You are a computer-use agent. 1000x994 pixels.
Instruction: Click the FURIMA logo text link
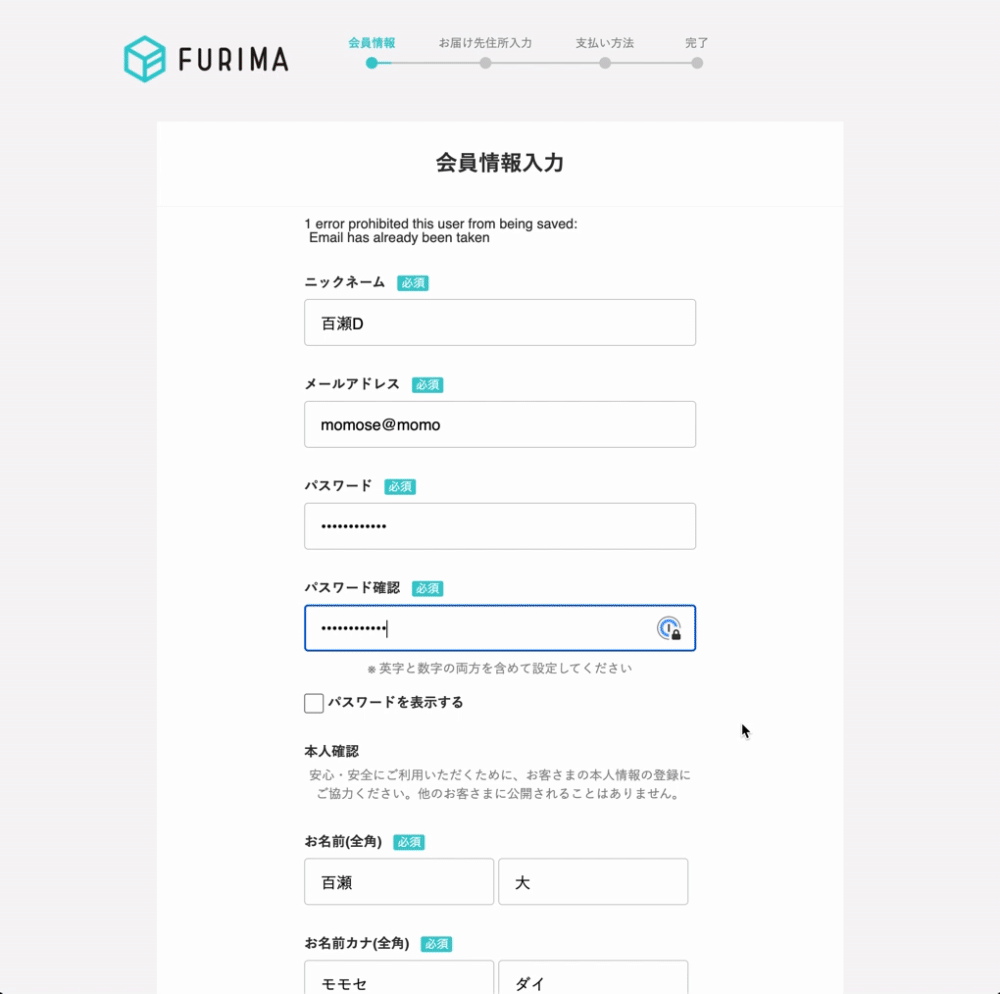(x=233, y=61)
